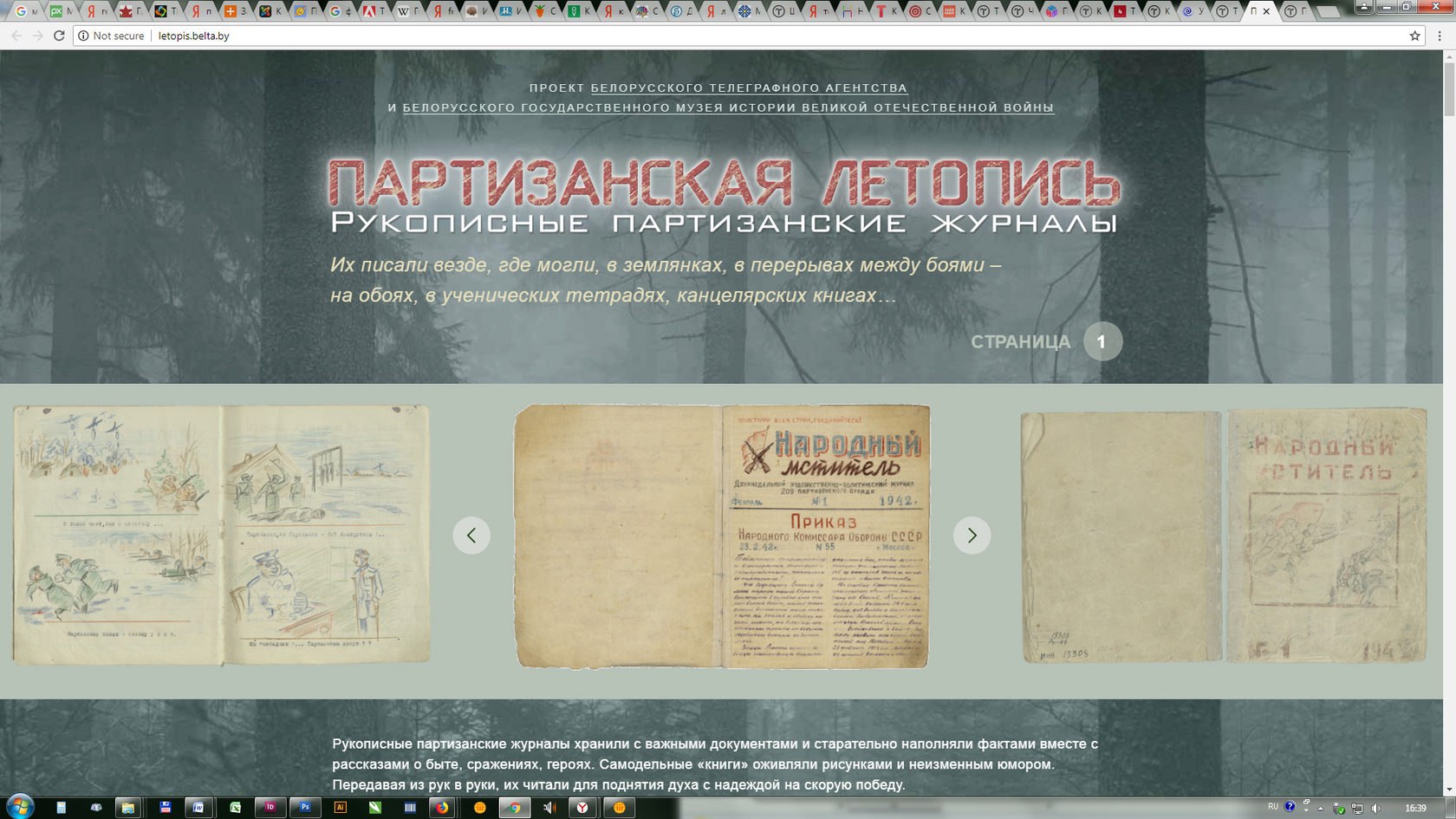This screenshot has width=1456, height=819.
Task: Click the page vertical scrollbar thumb
Action: tap(1449, 88)
